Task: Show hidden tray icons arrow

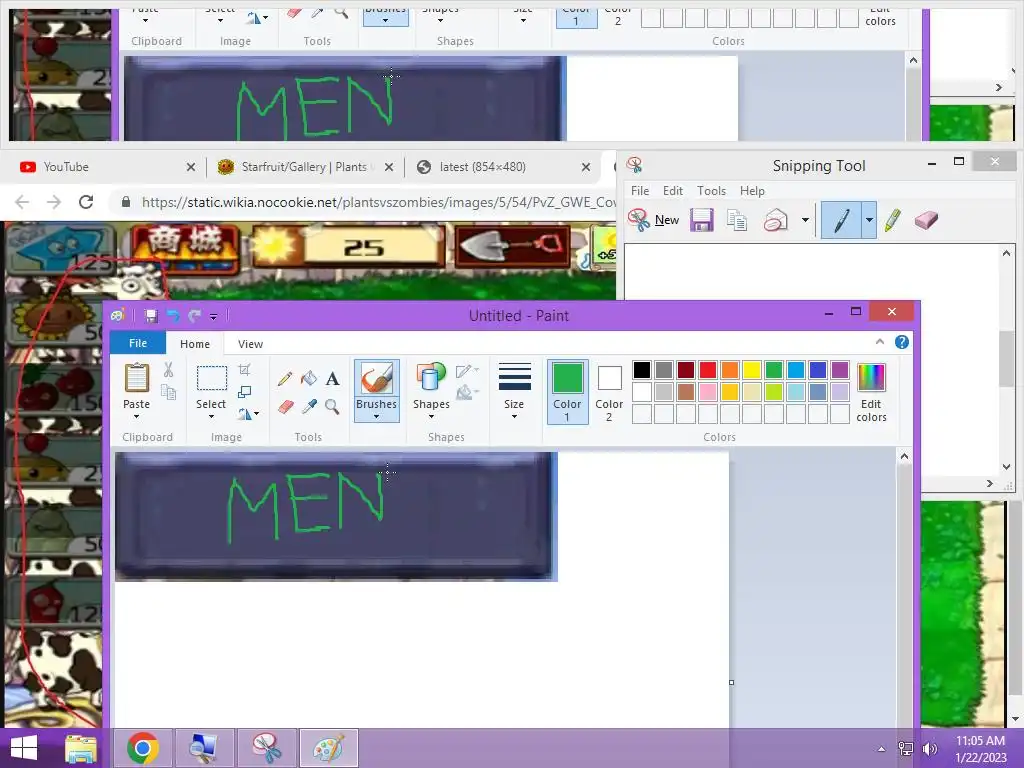Action: pyautogui.click(x=882, y=749)
